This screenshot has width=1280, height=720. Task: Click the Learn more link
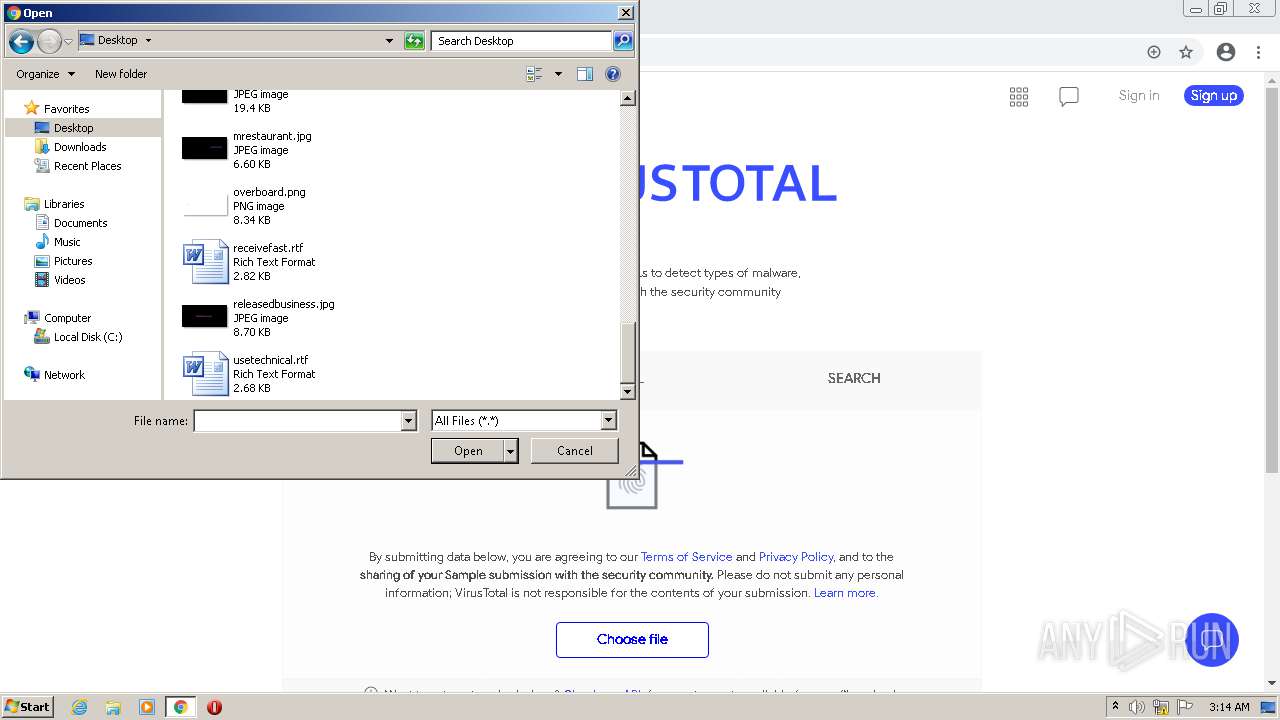tap(845, 593)
